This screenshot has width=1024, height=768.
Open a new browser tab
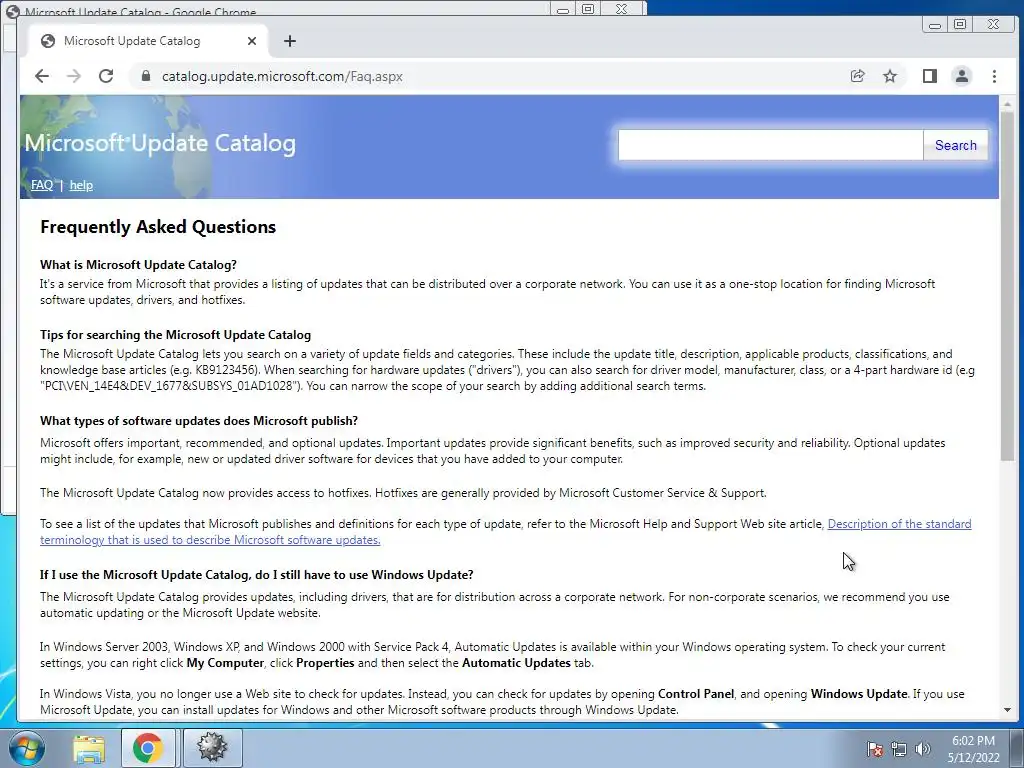point(290,41)
